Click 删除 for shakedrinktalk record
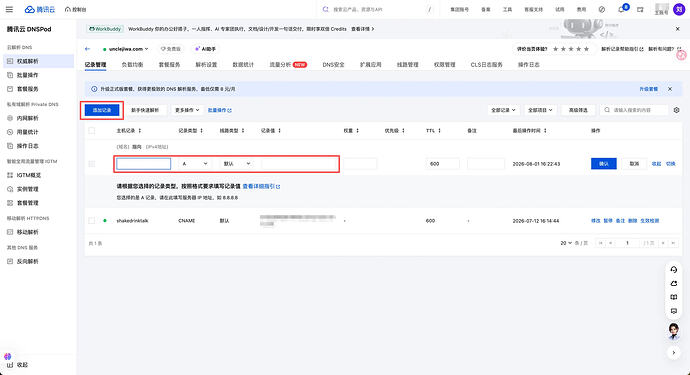690x375 pixels. click(x=632, y=221)
